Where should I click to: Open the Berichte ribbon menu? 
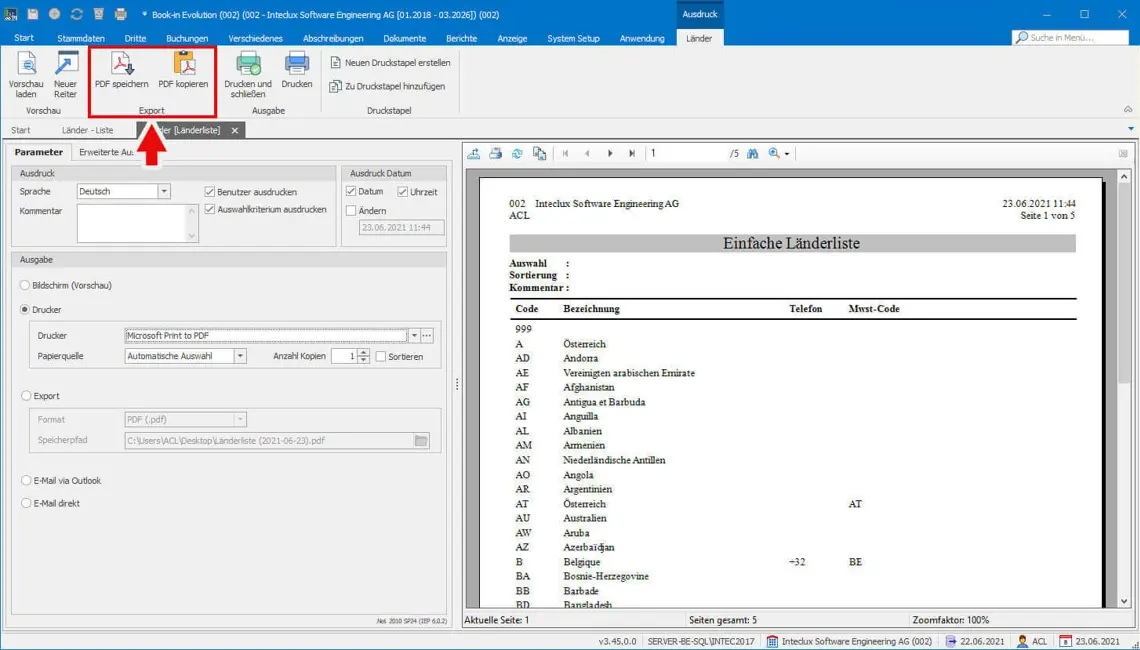(x=461, y=38)
